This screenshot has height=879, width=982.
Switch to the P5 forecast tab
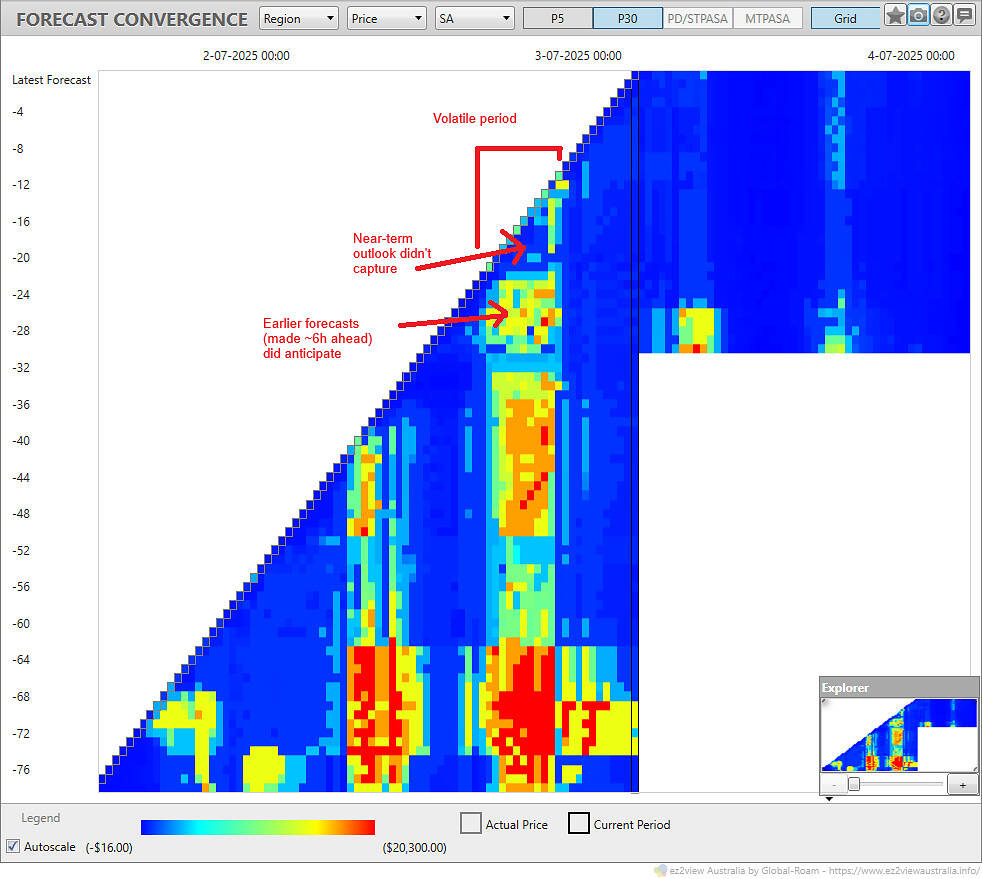pyautogui.click(x=557, y=18)
